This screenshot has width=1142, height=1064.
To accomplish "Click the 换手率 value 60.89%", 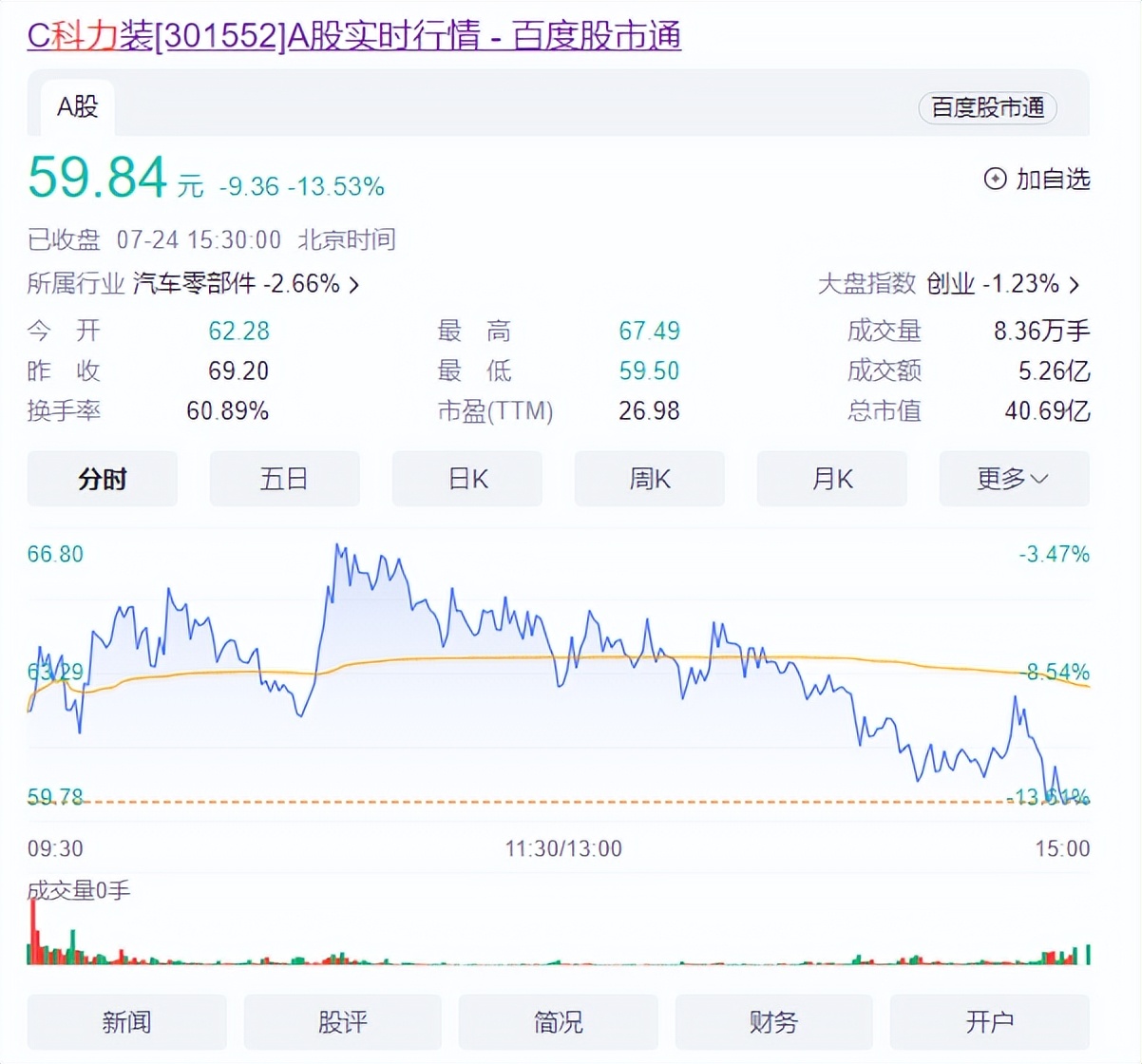I will click(x=228, y=410).
